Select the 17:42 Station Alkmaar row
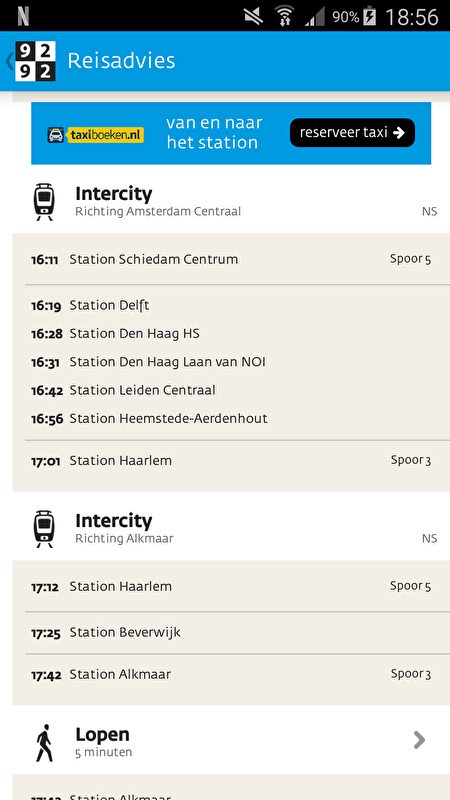 pyautogui.click(x=231, y=674)
